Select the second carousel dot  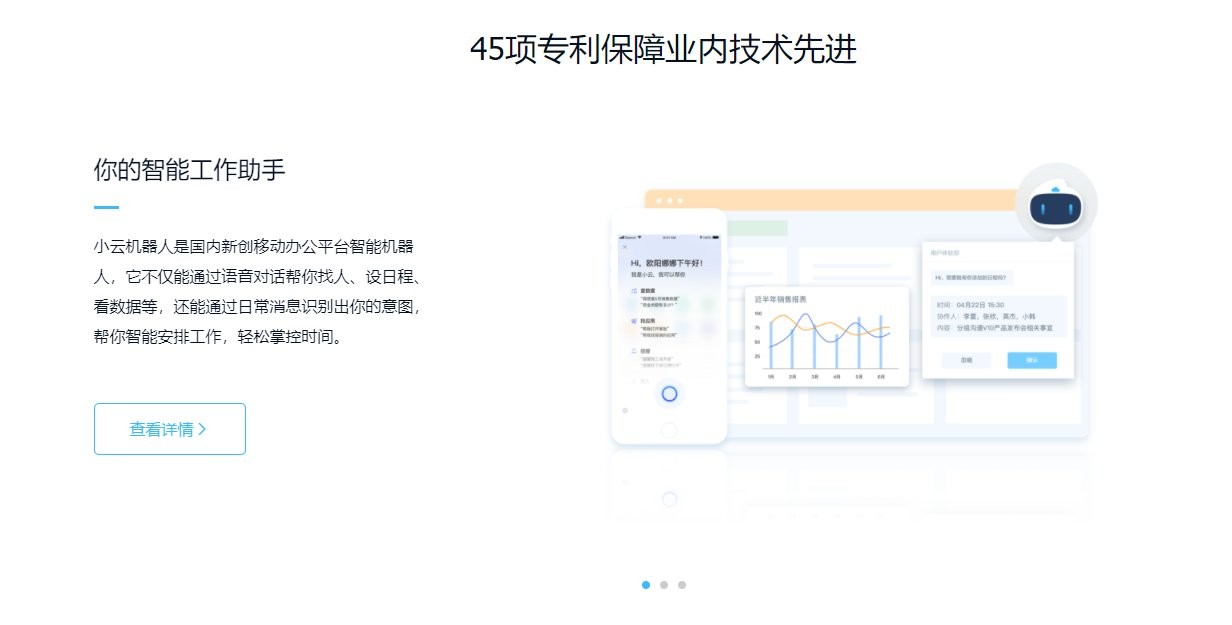point(664,585)
